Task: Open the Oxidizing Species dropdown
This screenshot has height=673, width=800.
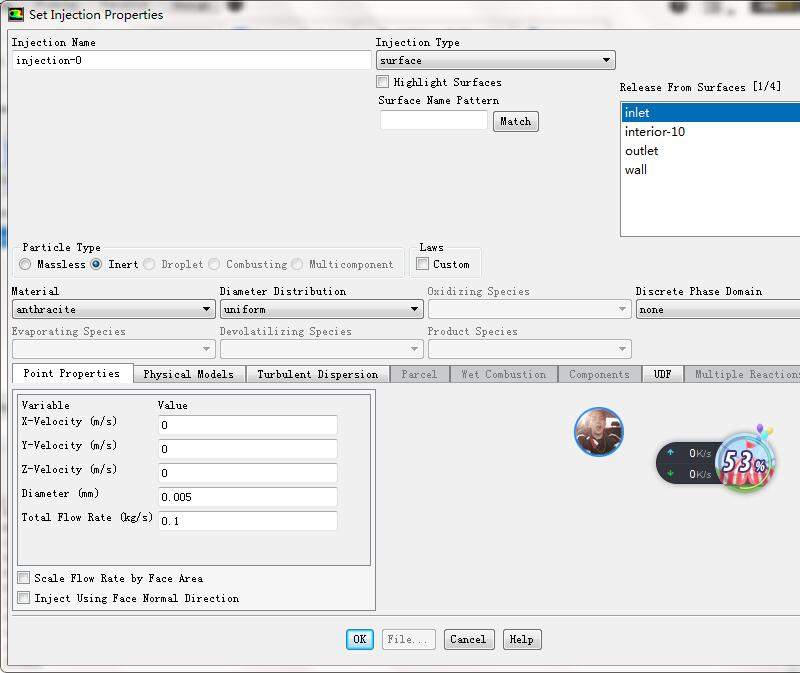Action: (530, 309)
